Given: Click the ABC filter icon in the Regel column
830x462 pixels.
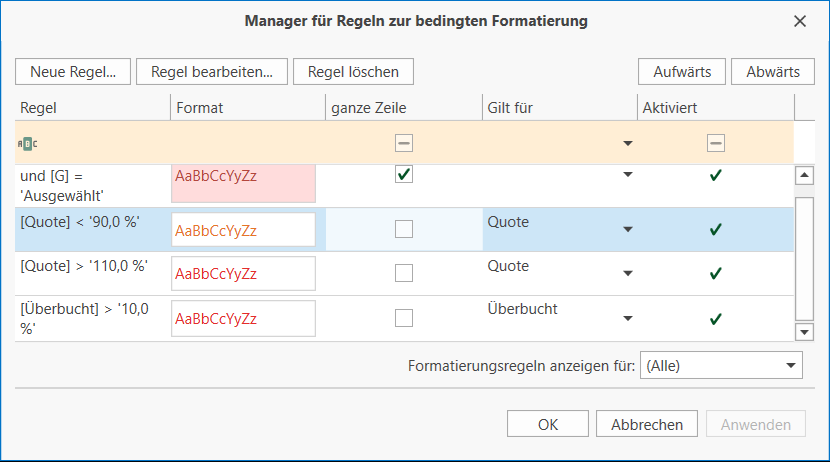Looking at the screenshot, I should pos(28,143).
